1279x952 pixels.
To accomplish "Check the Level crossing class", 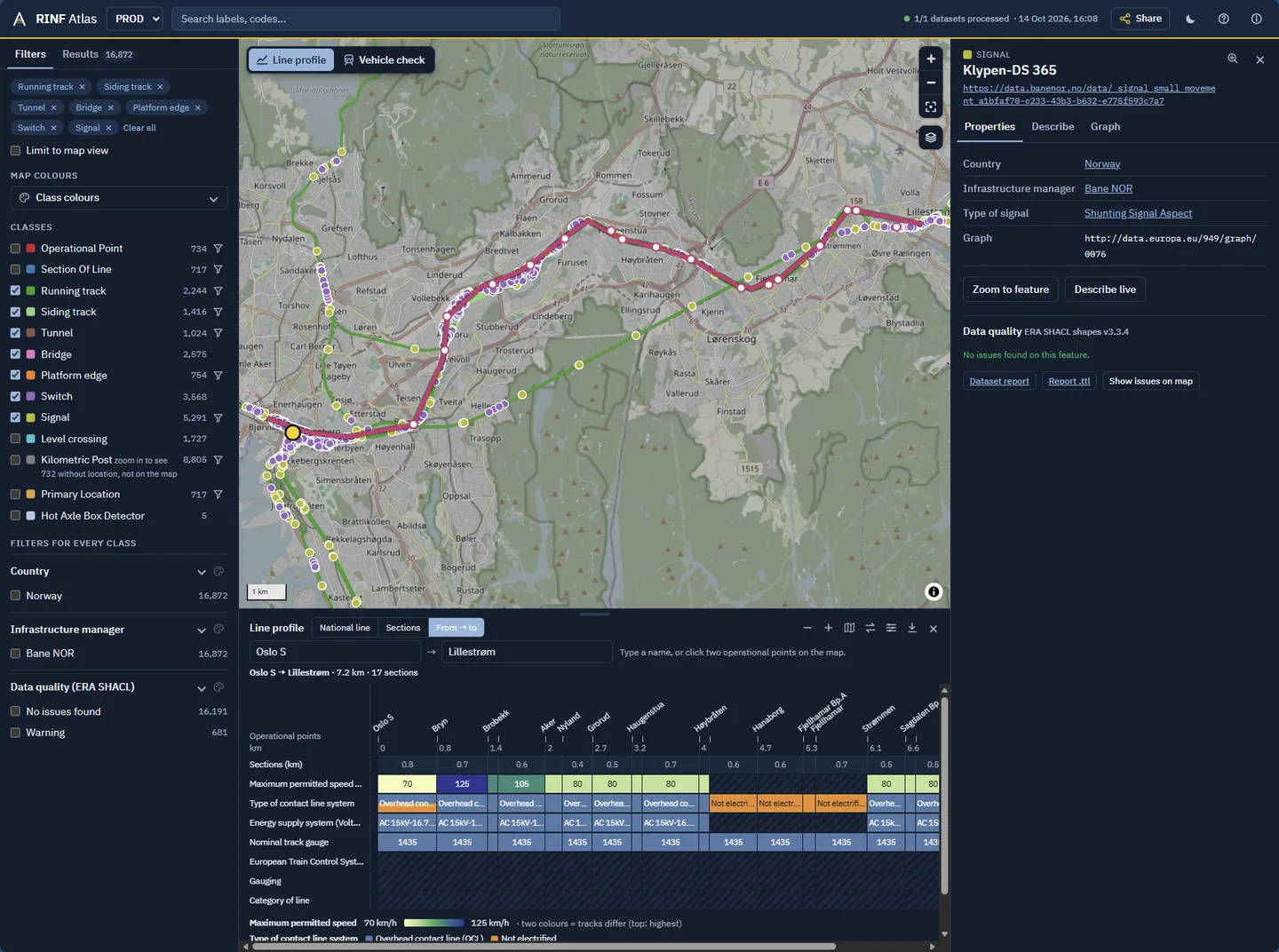I will [15, 439].
